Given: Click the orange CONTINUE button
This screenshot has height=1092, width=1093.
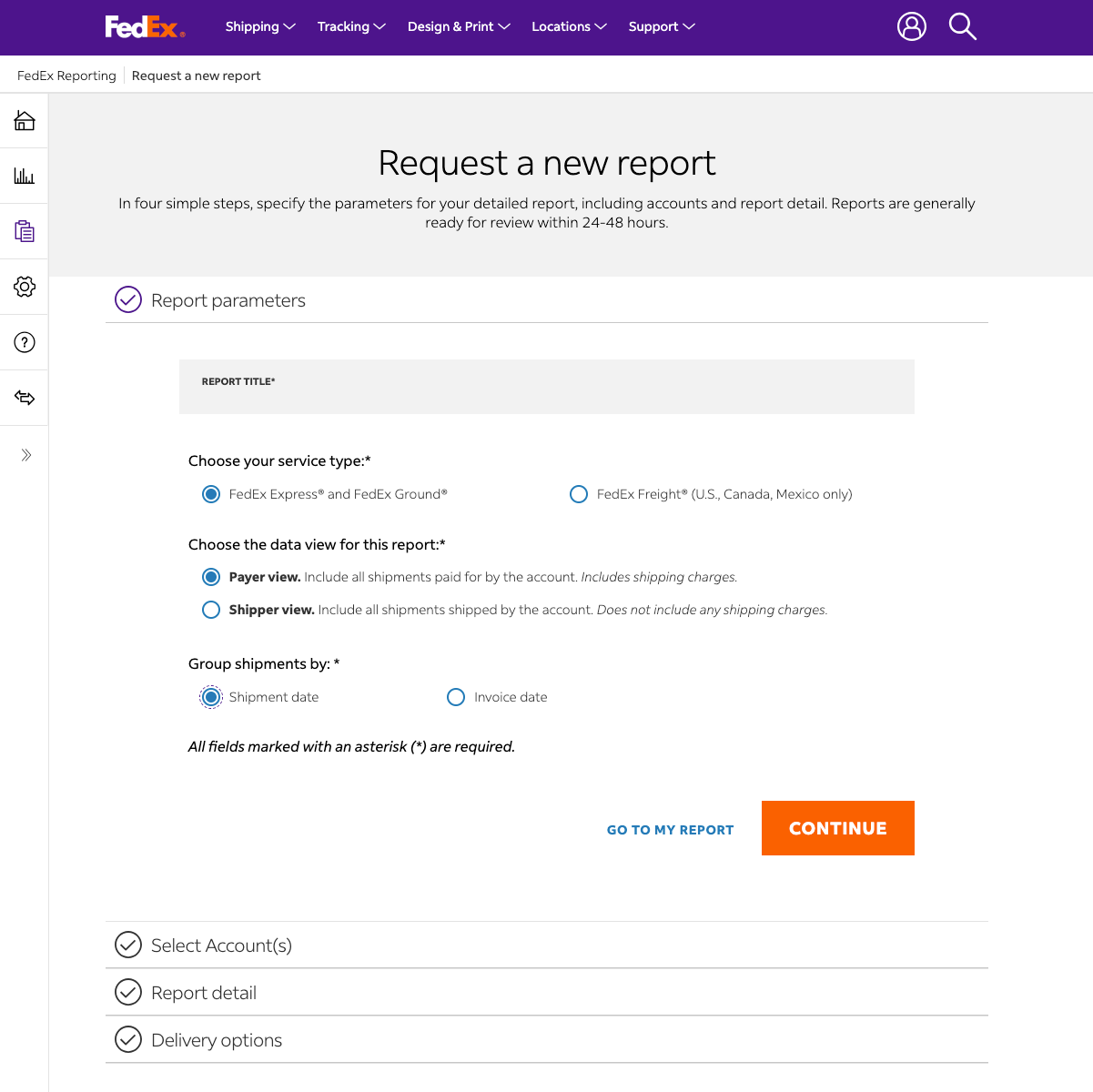Looking at the screenshot, I should [x=838, y=828].
